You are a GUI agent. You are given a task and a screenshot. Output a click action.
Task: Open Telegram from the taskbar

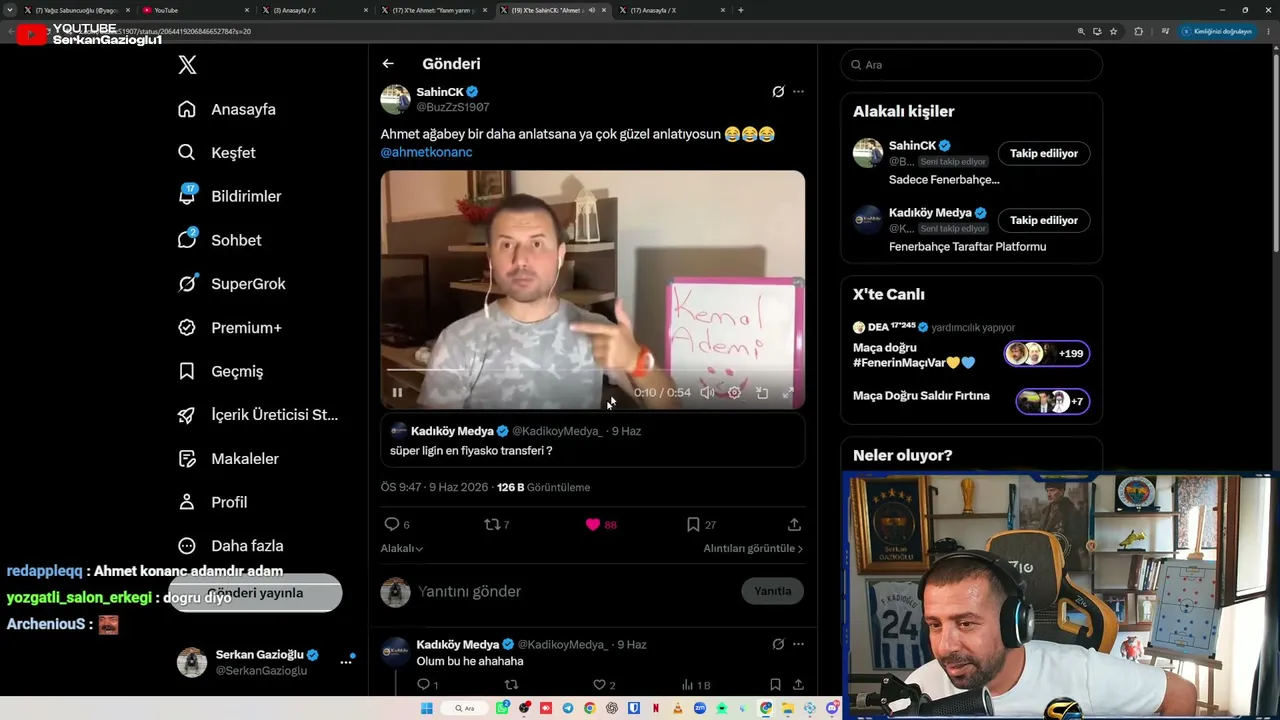tap(568, 709)
